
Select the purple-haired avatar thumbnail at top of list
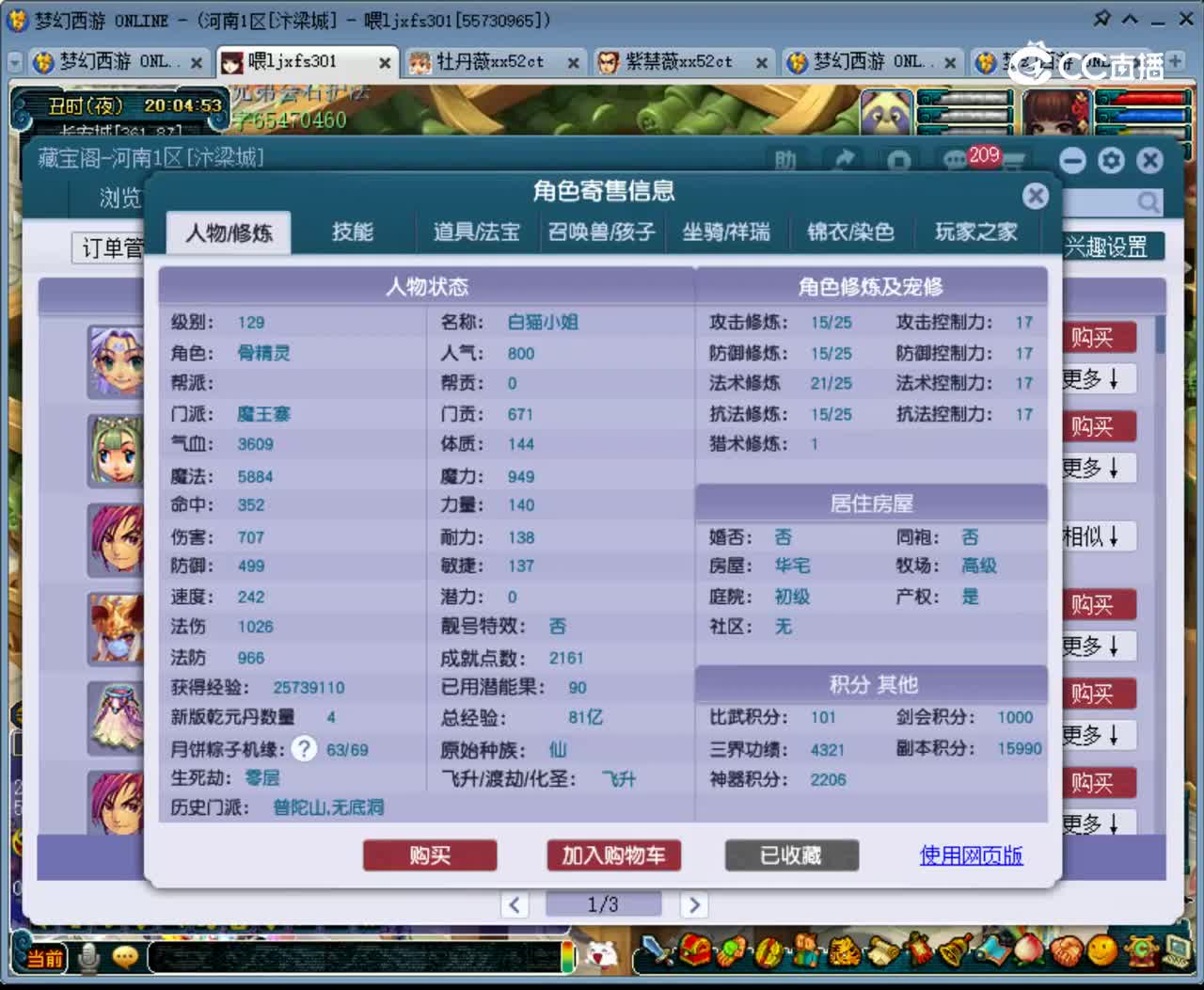pos(116,361)
